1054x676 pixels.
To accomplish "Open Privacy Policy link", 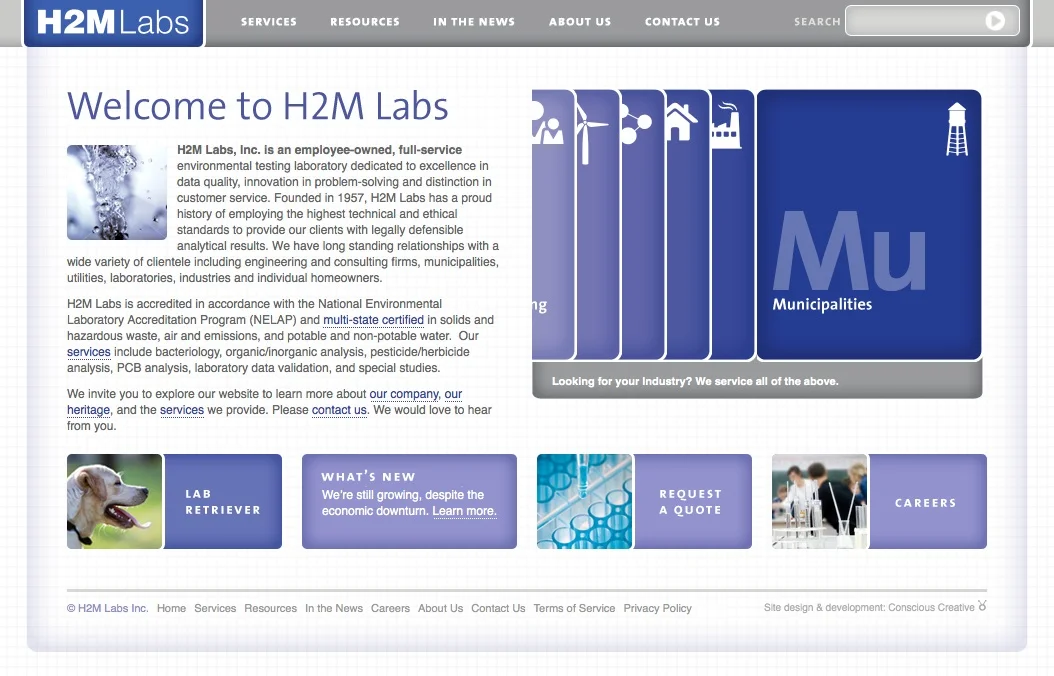I will tap(657, 608).
